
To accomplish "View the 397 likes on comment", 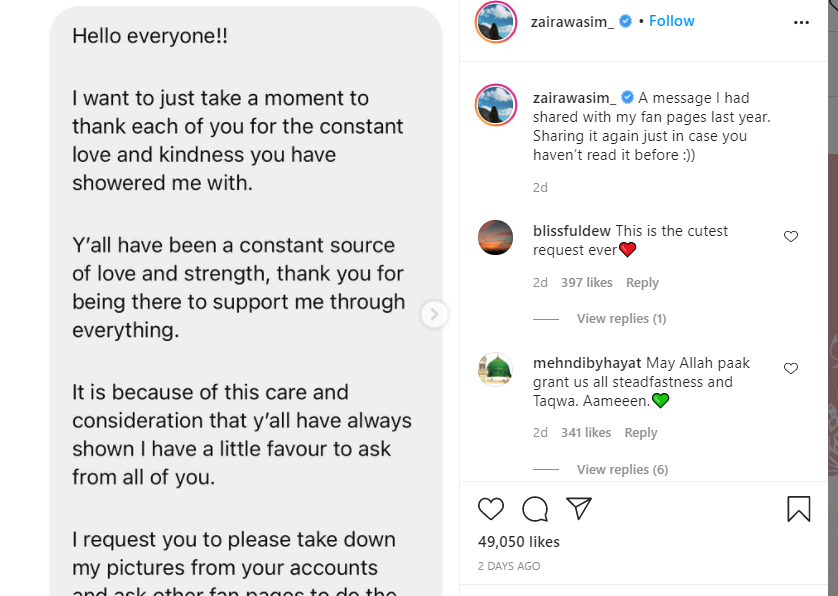I will pos(587,283).
